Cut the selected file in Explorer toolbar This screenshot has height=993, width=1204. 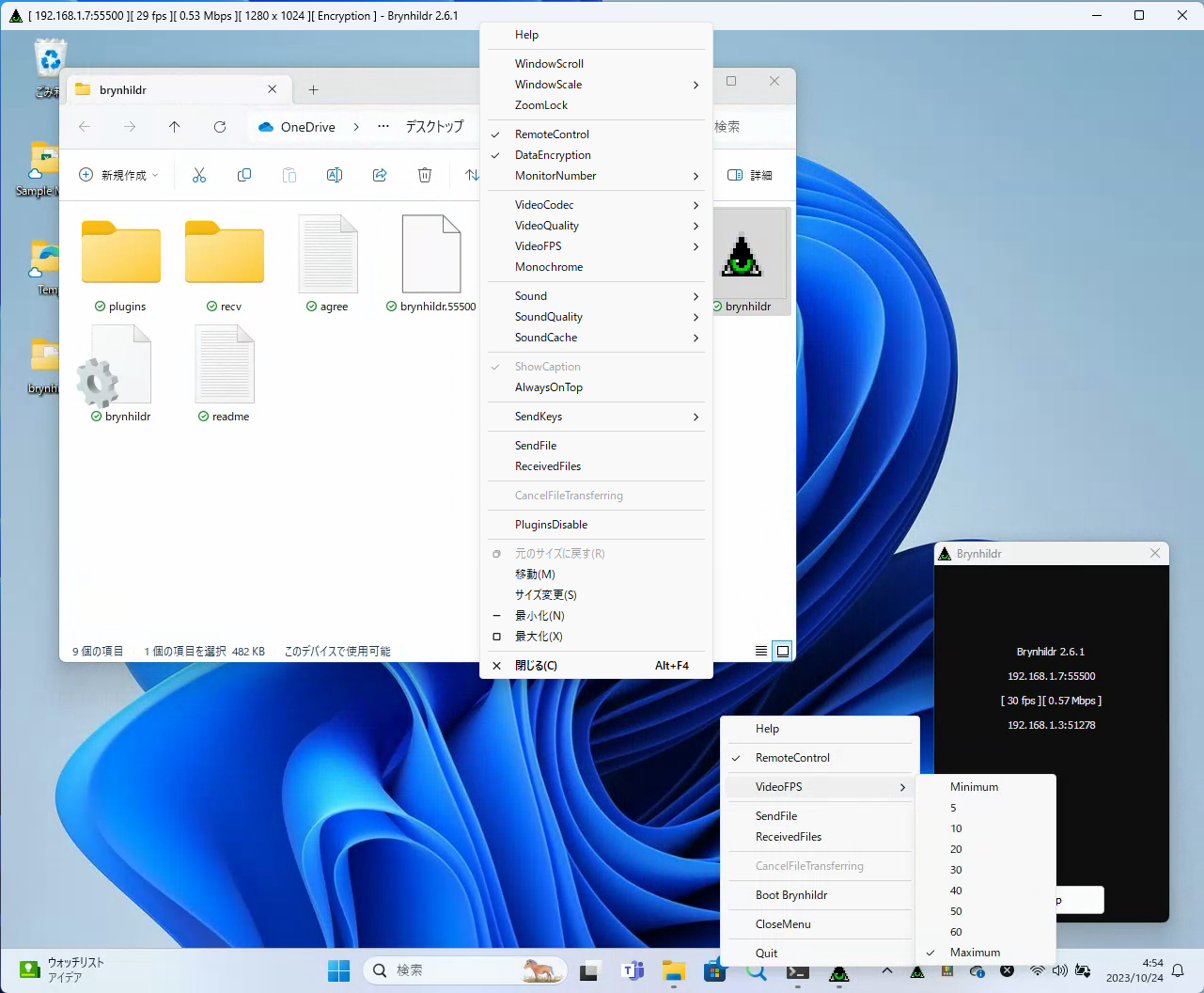tap(199, 175)
